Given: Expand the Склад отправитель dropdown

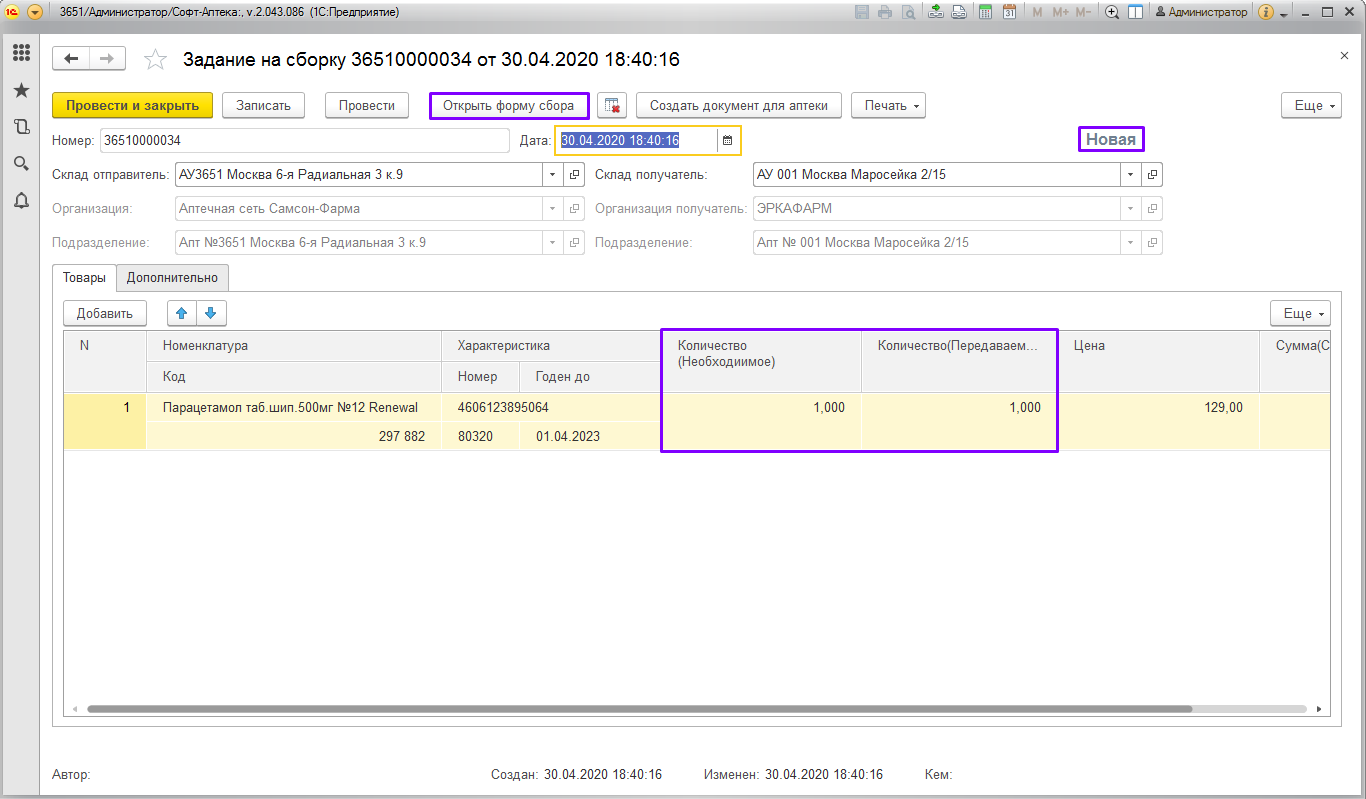Looking at the screenshot, I should click(553, 175).
